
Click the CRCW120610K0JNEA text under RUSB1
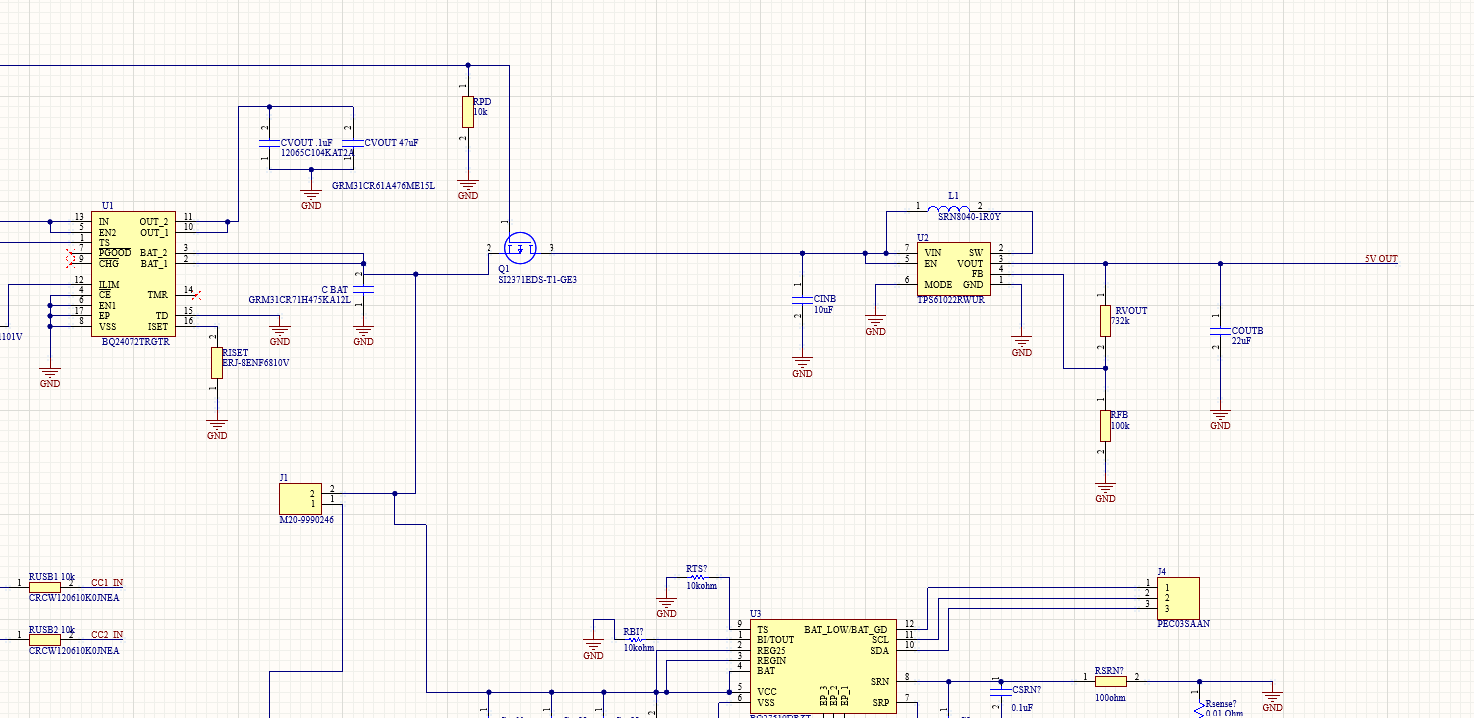coord(74,598)
